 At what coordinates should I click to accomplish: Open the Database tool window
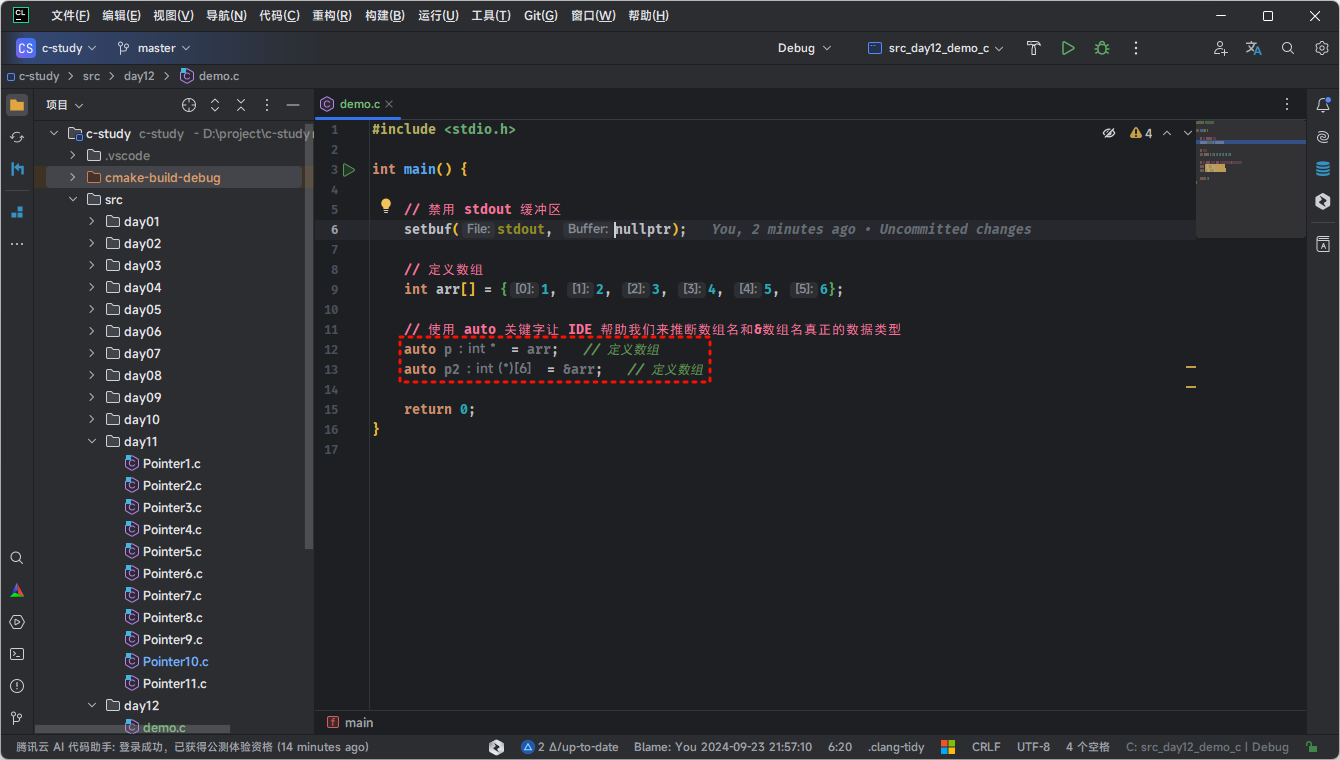1322,169
